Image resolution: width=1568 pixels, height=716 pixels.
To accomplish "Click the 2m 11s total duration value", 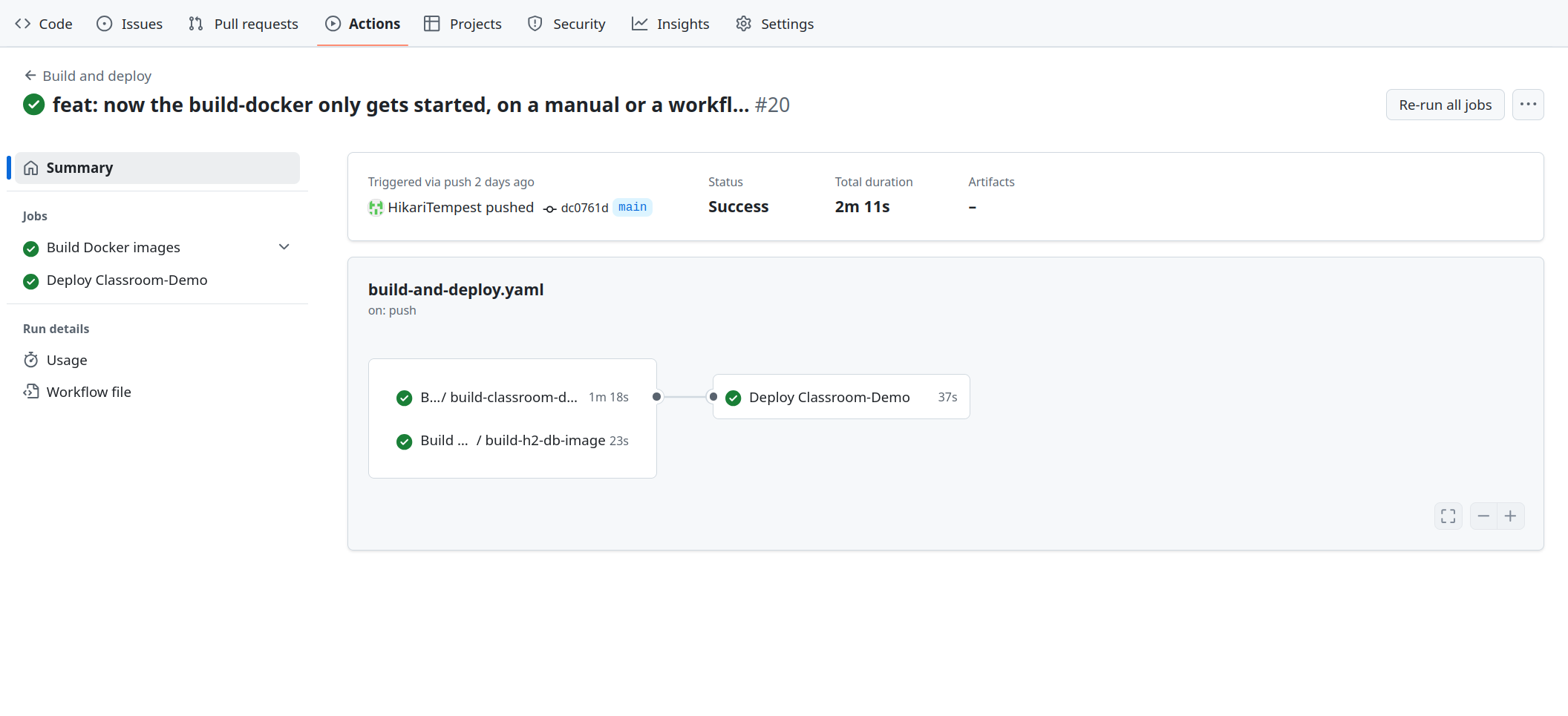I will (x=862, y=207).
